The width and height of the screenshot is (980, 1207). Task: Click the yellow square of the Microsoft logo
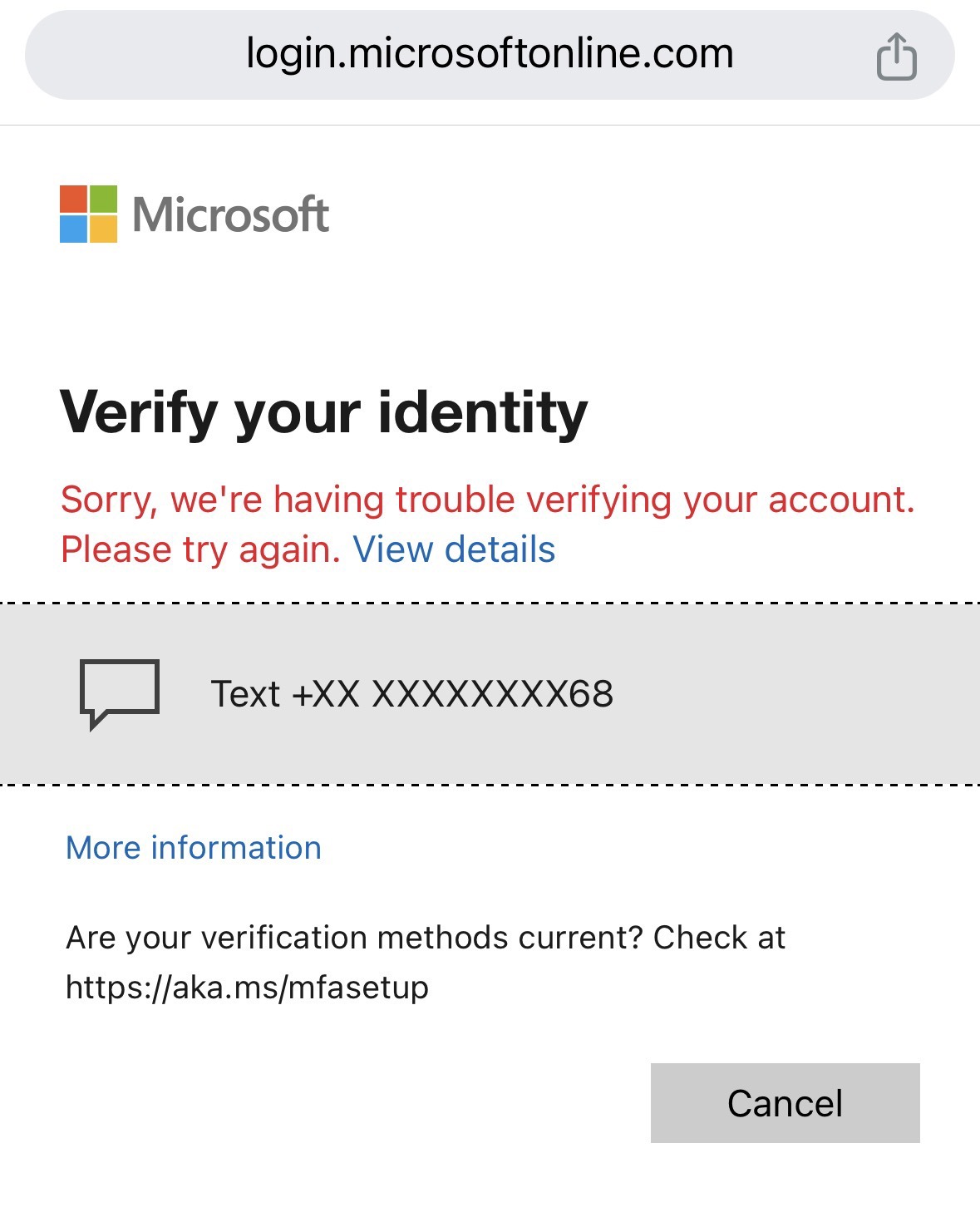point(103,229)
